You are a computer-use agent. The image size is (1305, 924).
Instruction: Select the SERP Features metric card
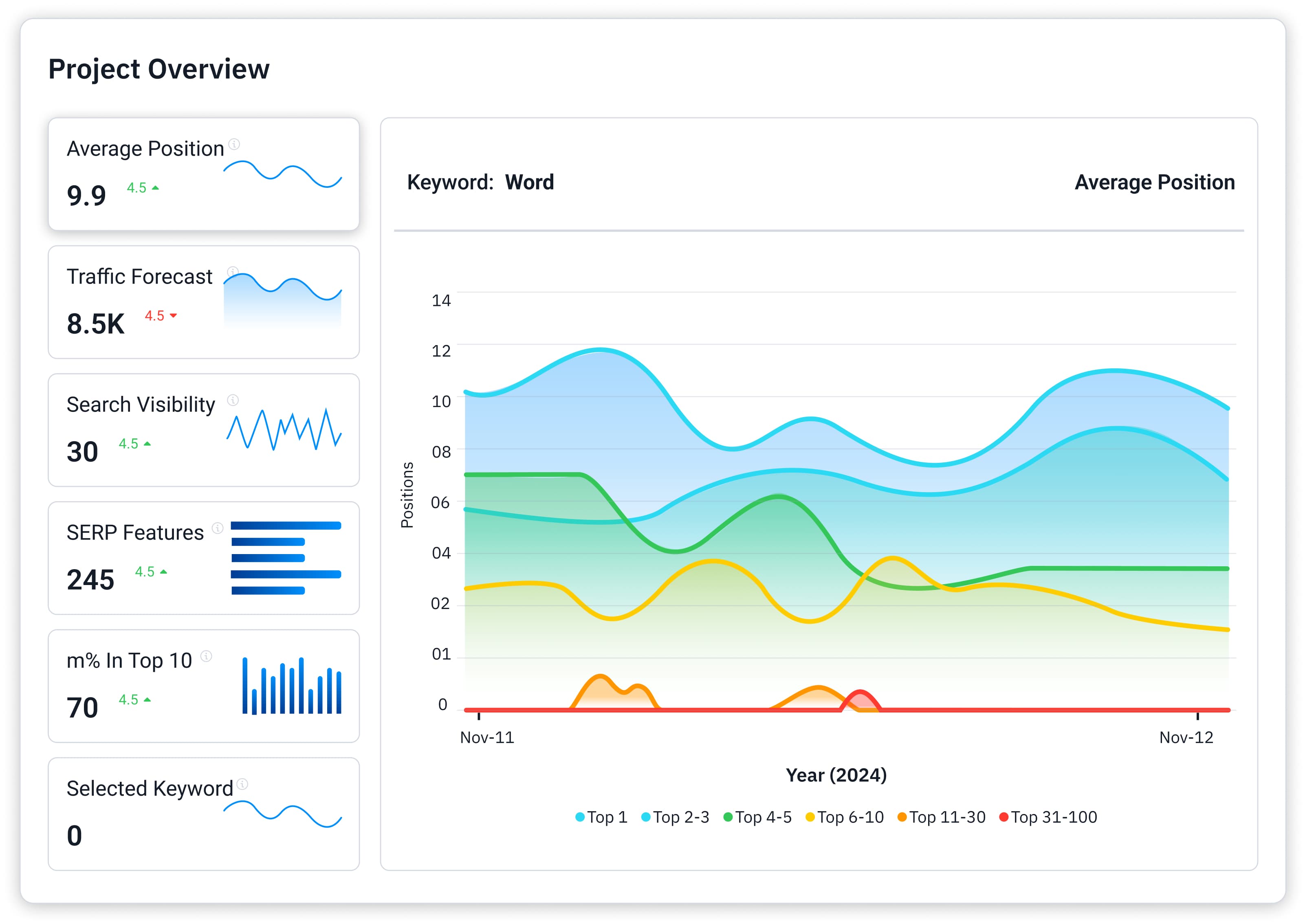[x=204, y=558]
